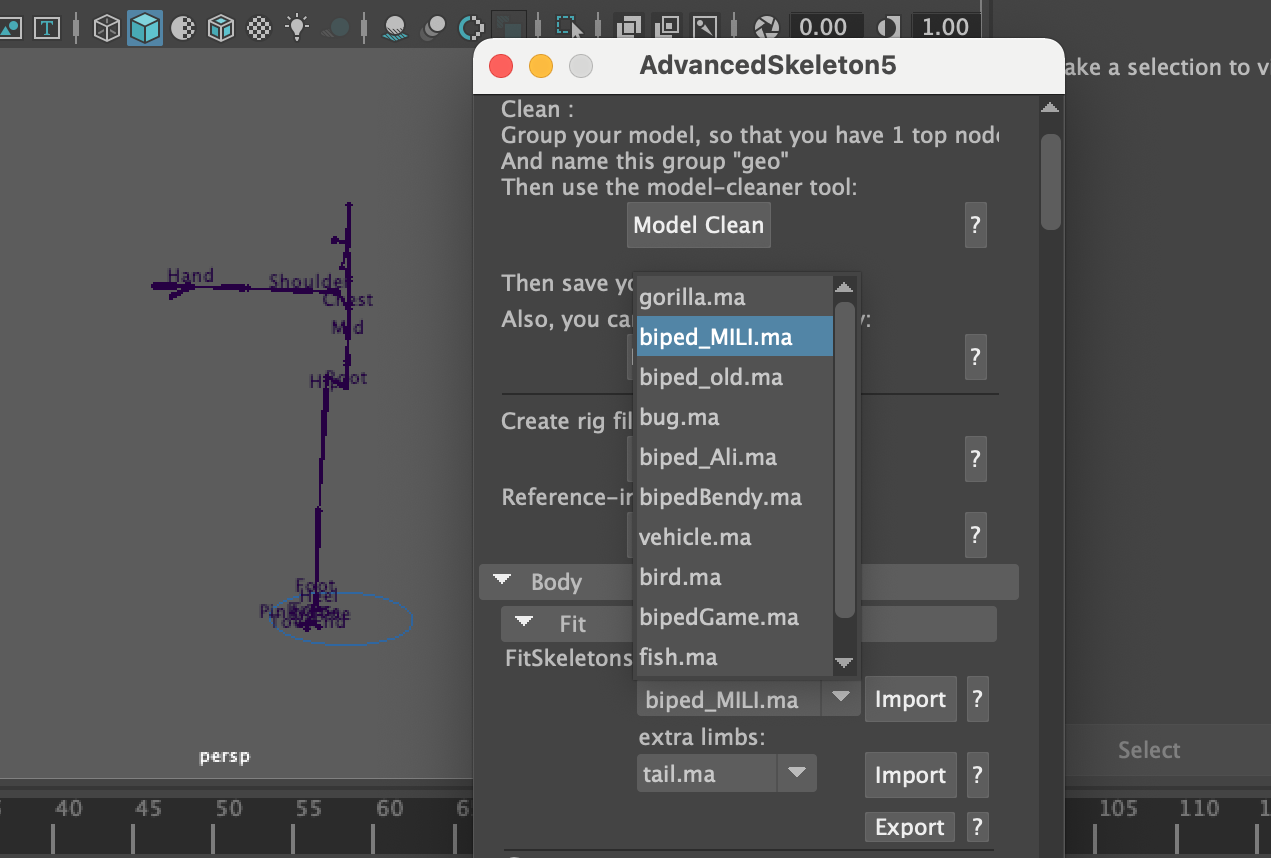The height and width of the screenshot is (858, 1271).
Task: Import the selected FitSkeleton biped_MILI.ma
Action: 910,699
